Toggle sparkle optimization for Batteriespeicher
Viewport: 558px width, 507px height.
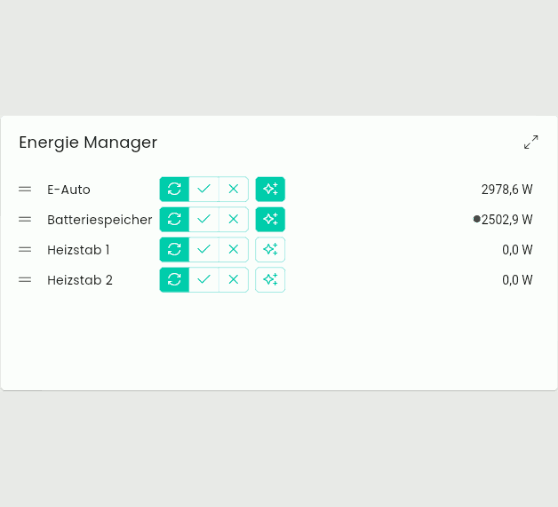click(270, 219)
